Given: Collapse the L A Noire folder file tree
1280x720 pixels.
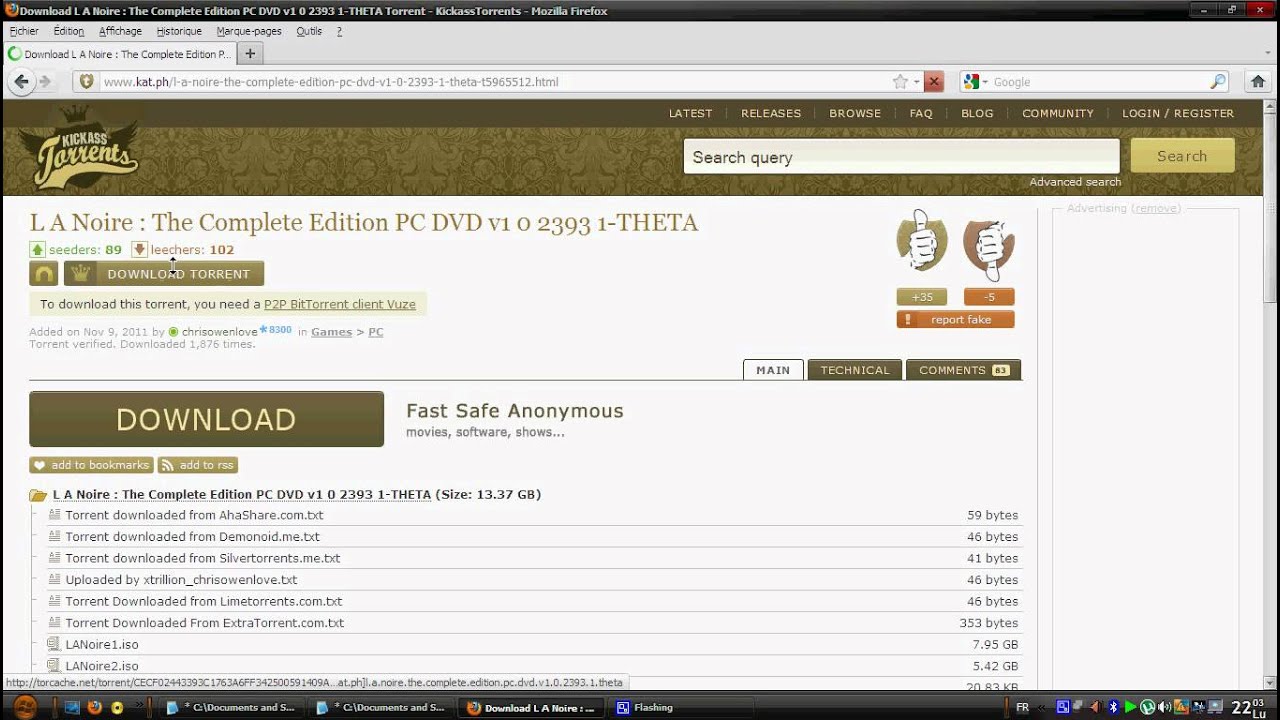Looking at the screenshot, I should tap(39, 495).
